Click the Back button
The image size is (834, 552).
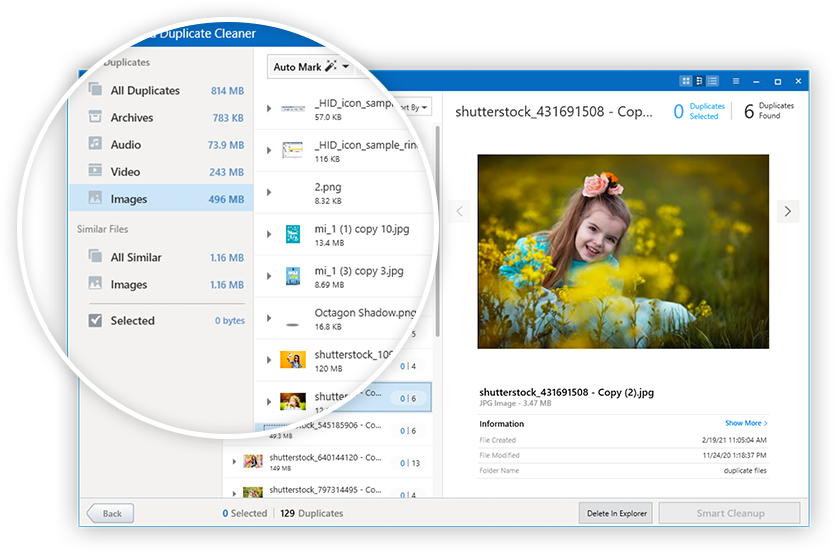110,513
